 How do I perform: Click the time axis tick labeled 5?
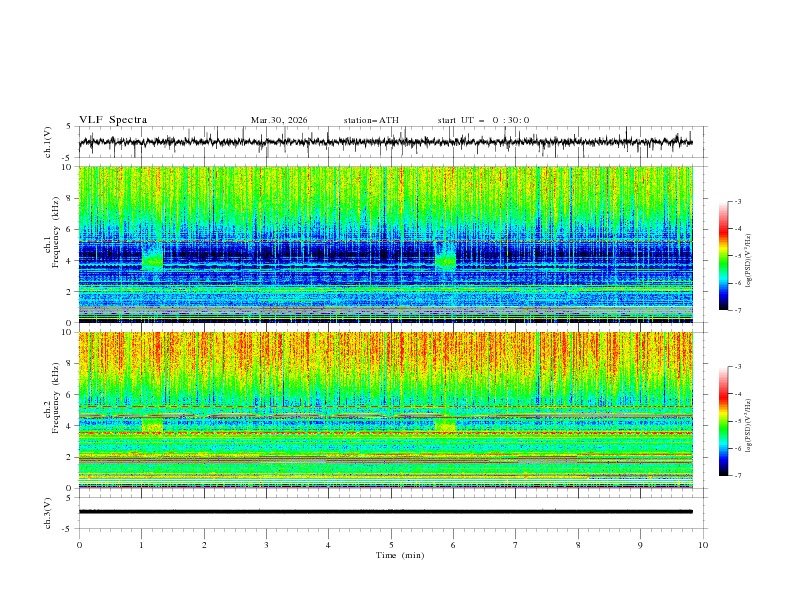[391, 545]
